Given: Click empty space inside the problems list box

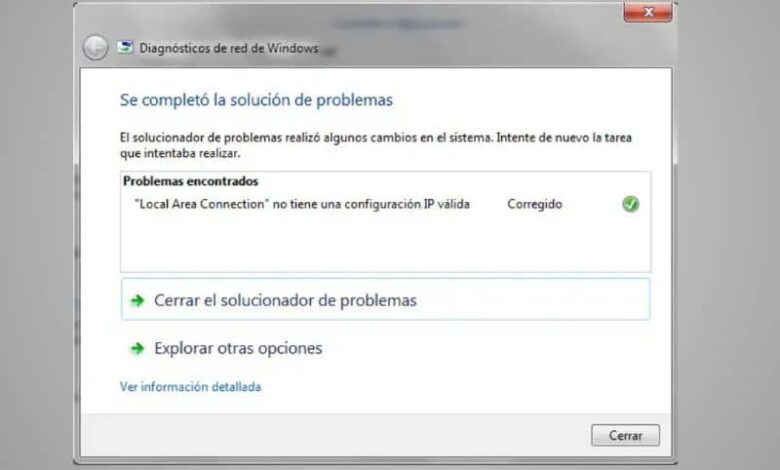Looking at the screenshot, I should point(386,244).
